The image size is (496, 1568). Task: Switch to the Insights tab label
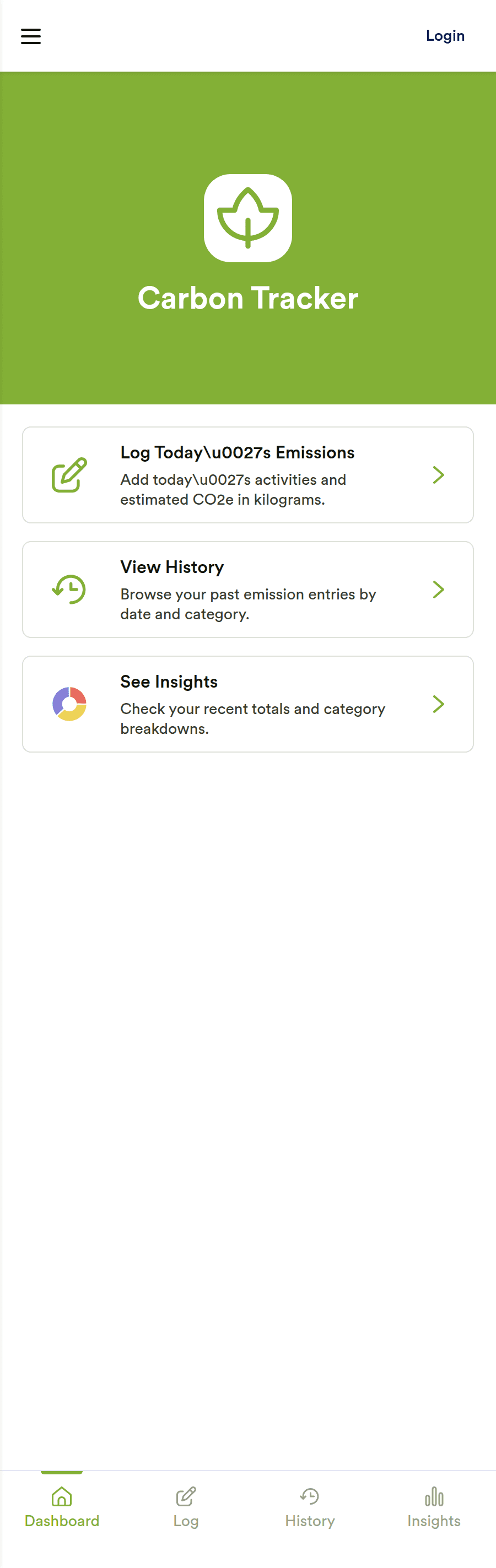pyautogui.click(x=434, y=1521)
